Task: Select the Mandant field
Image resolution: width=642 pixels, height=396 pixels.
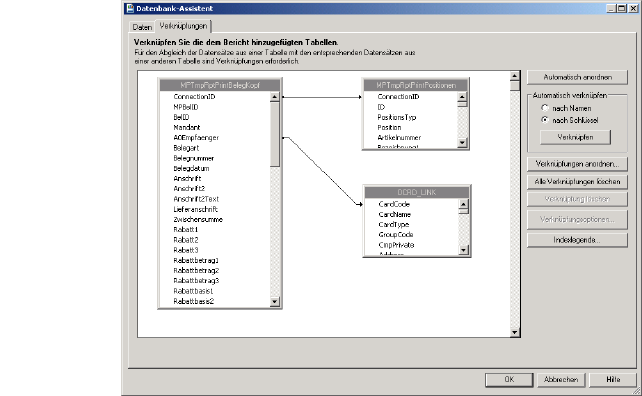Action: click(187, 127)
